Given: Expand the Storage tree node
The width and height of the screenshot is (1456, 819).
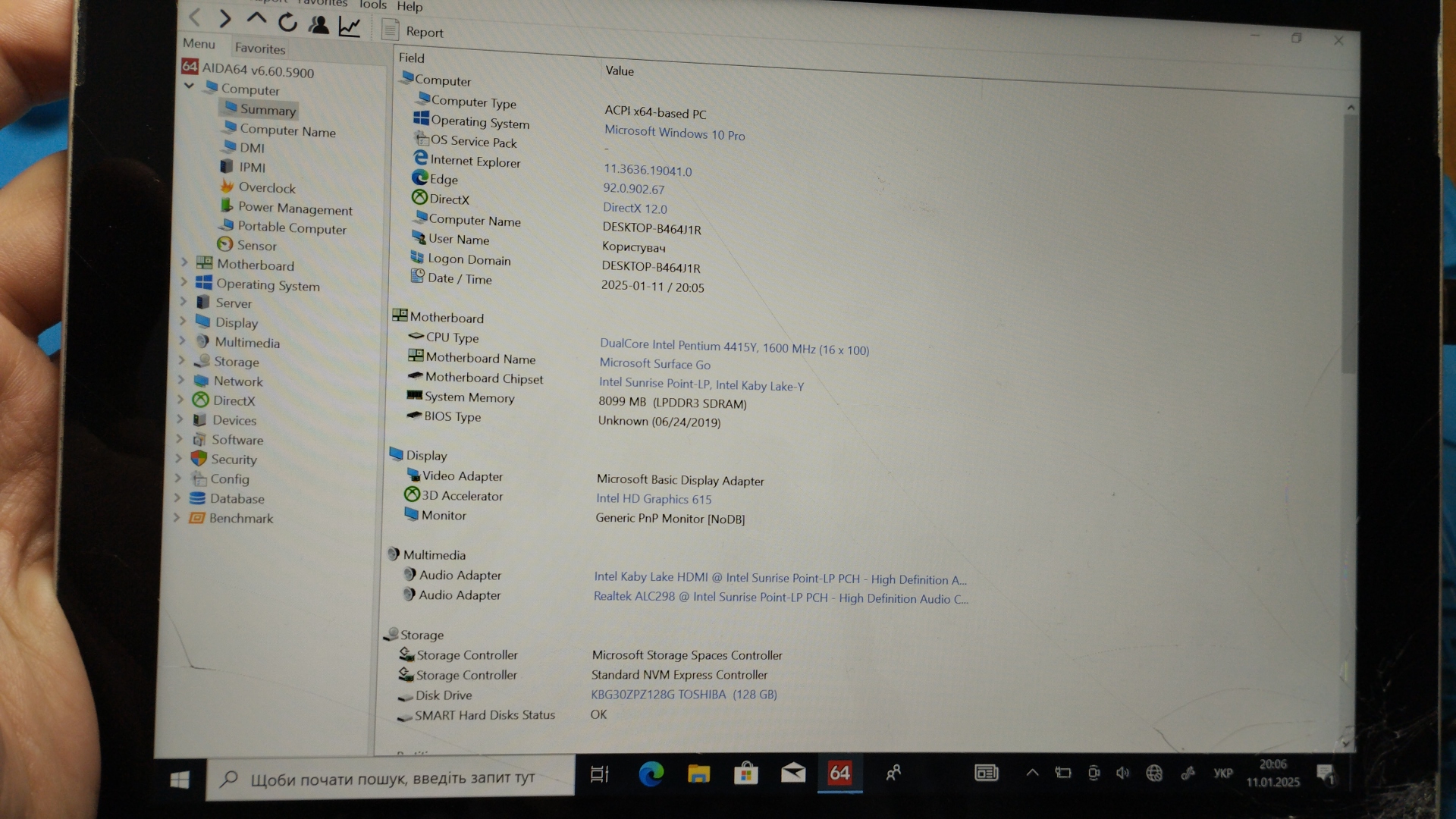Looking at the screenshot, I should pyautogui.click(x=182, y=360).
